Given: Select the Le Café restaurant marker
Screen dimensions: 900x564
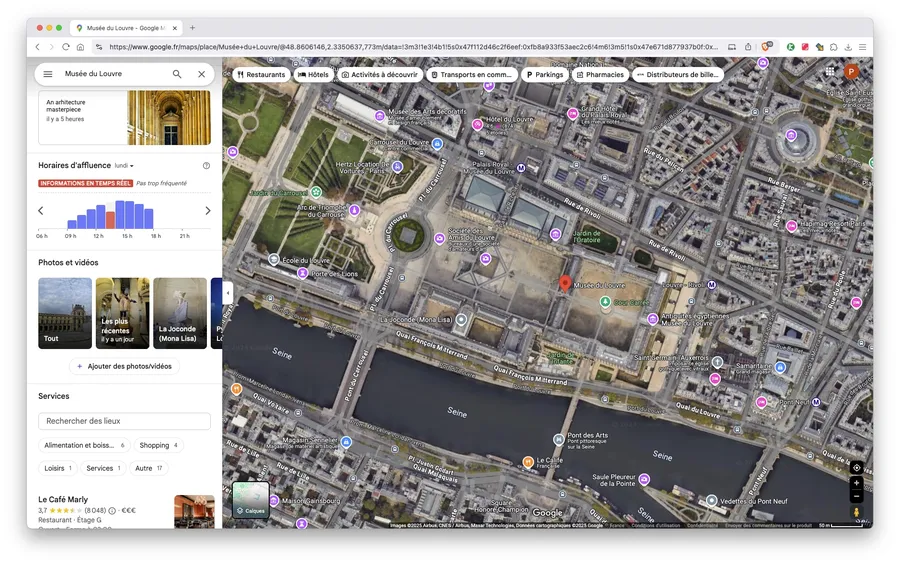Looking at the screenshot, I should pyautogui.click(x=528, y=462).
